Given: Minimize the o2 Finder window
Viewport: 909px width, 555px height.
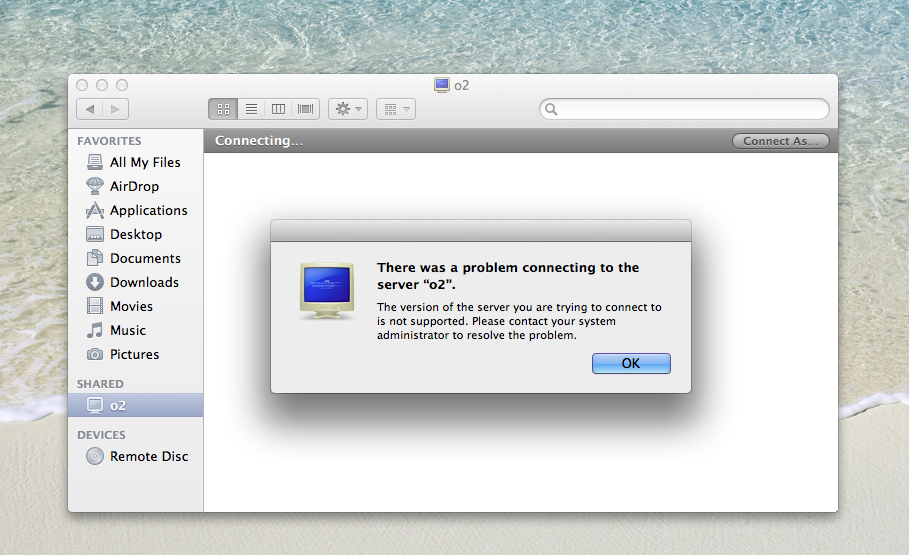Looking at the screenshot, I should pos(102,85).
